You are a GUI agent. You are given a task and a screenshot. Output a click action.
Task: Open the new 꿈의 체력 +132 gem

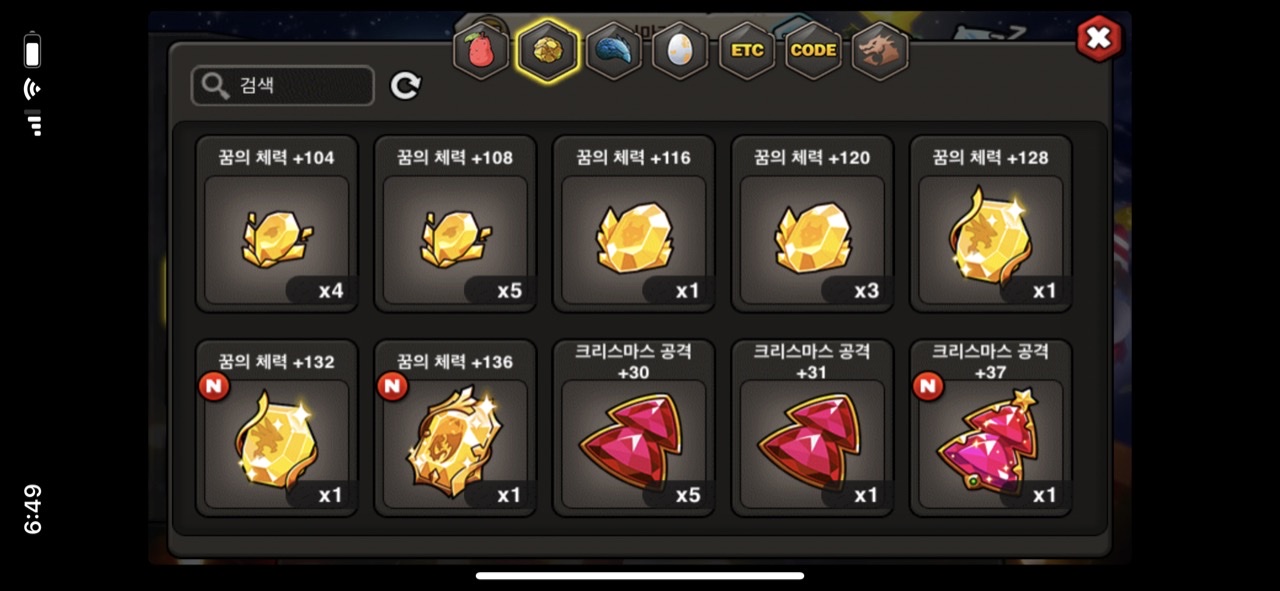pos(277,428)
